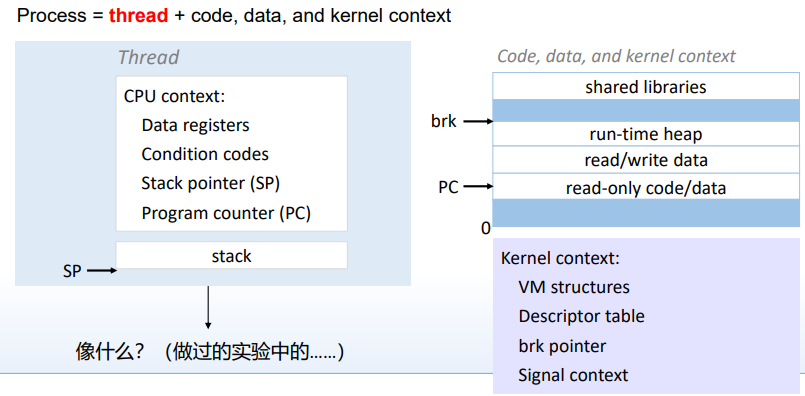Click the Chinese question text '像什么?'
The height and width of the screenshot is (396, 805).
[110, 352]
